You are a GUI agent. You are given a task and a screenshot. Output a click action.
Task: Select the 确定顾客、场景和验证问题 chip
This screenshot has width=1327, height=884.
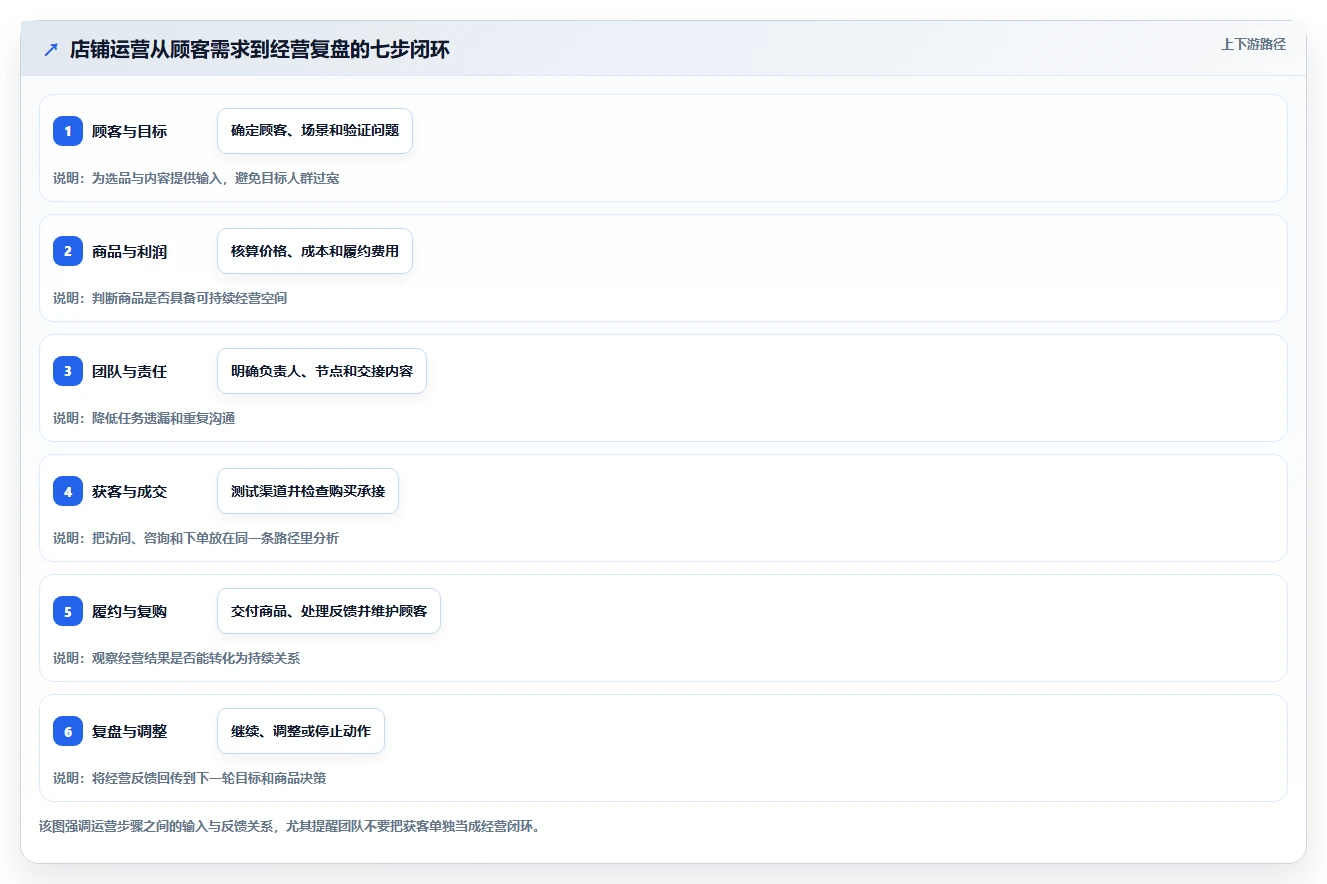coord(315,131)
